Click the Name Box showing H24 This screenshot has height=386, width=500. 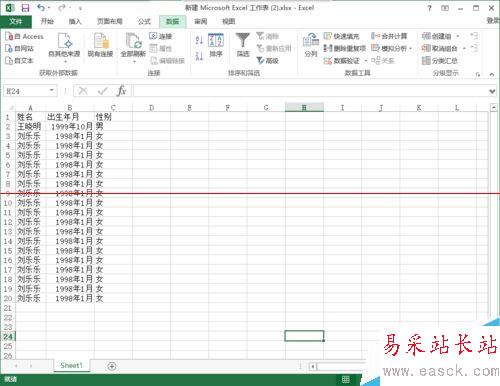pyautogui.click(x=26, y=91)
